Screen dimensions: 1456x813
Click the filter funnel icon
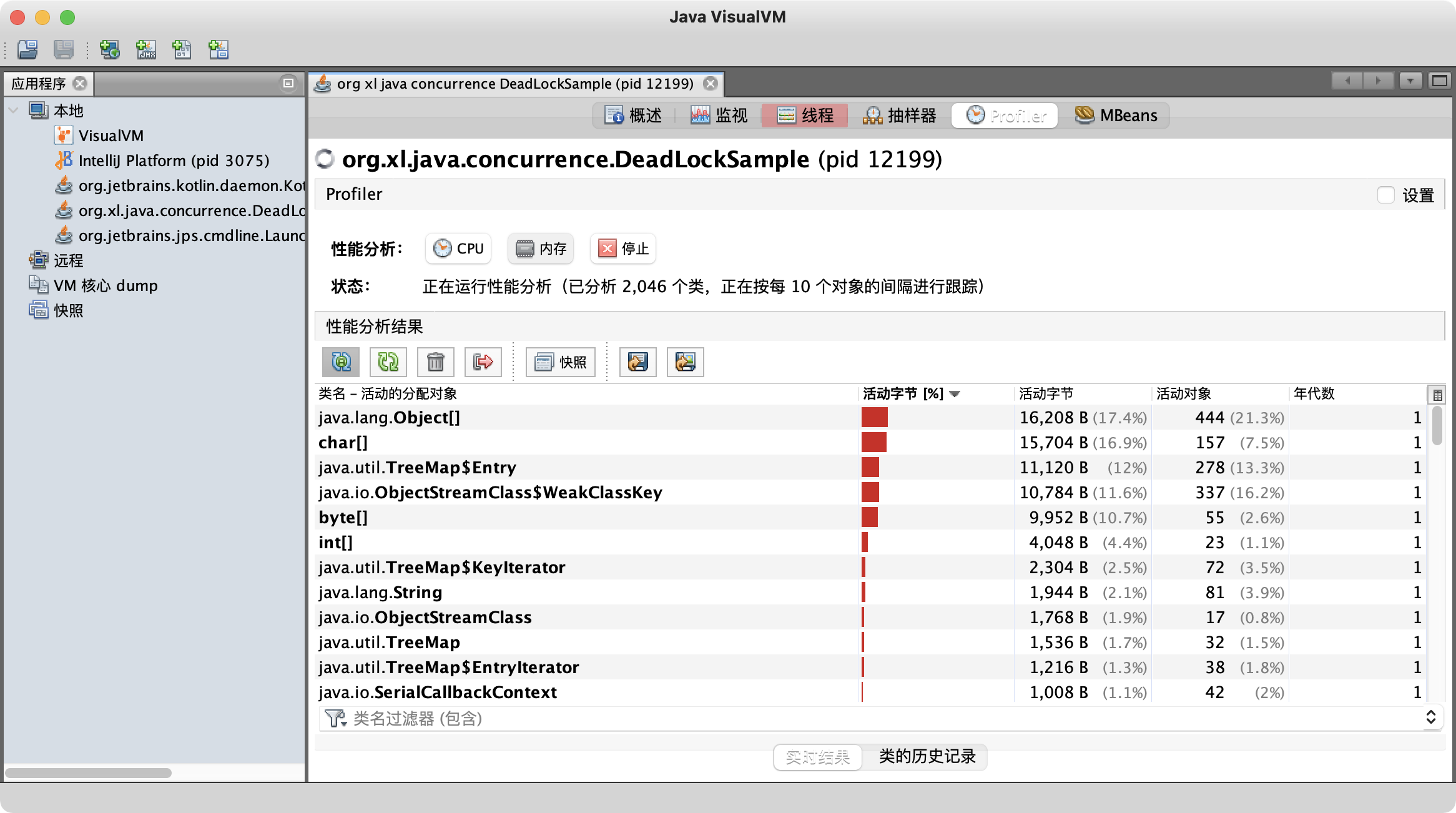click(x=336, y=719)
